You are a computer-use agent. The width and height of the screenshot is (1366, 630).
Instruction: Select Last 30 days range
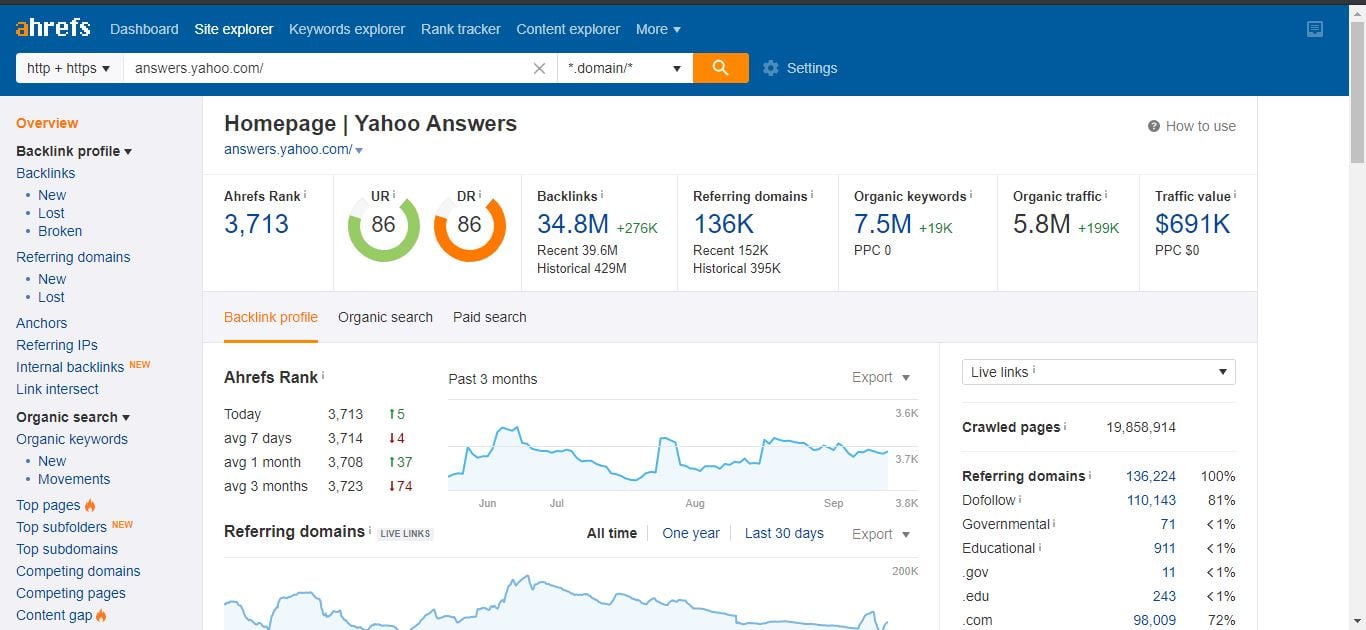[x=784, y=533]
